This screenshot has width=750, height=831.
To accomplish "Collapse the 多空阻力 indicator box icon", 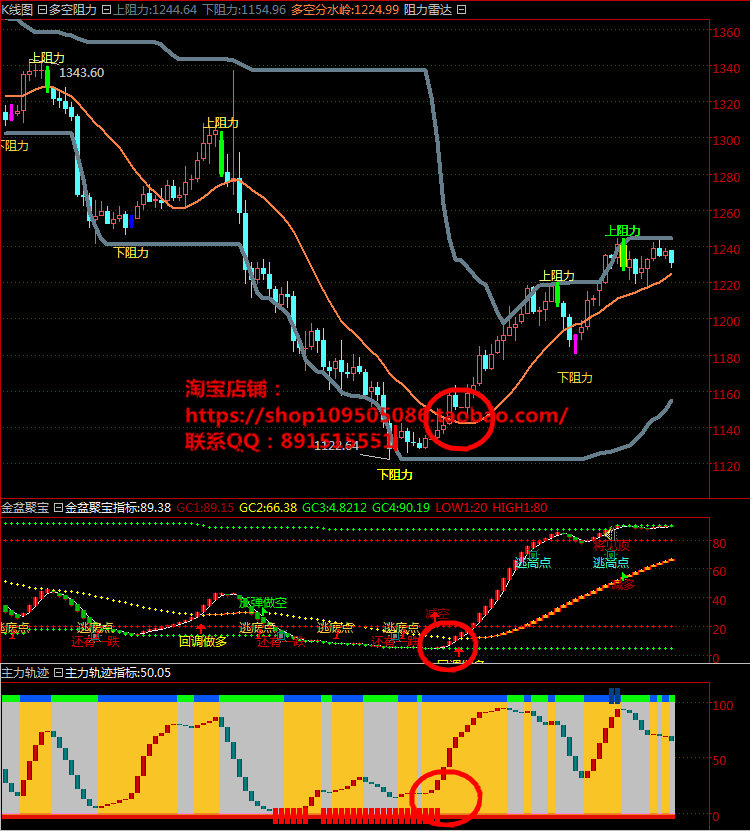I will [43, 9].
